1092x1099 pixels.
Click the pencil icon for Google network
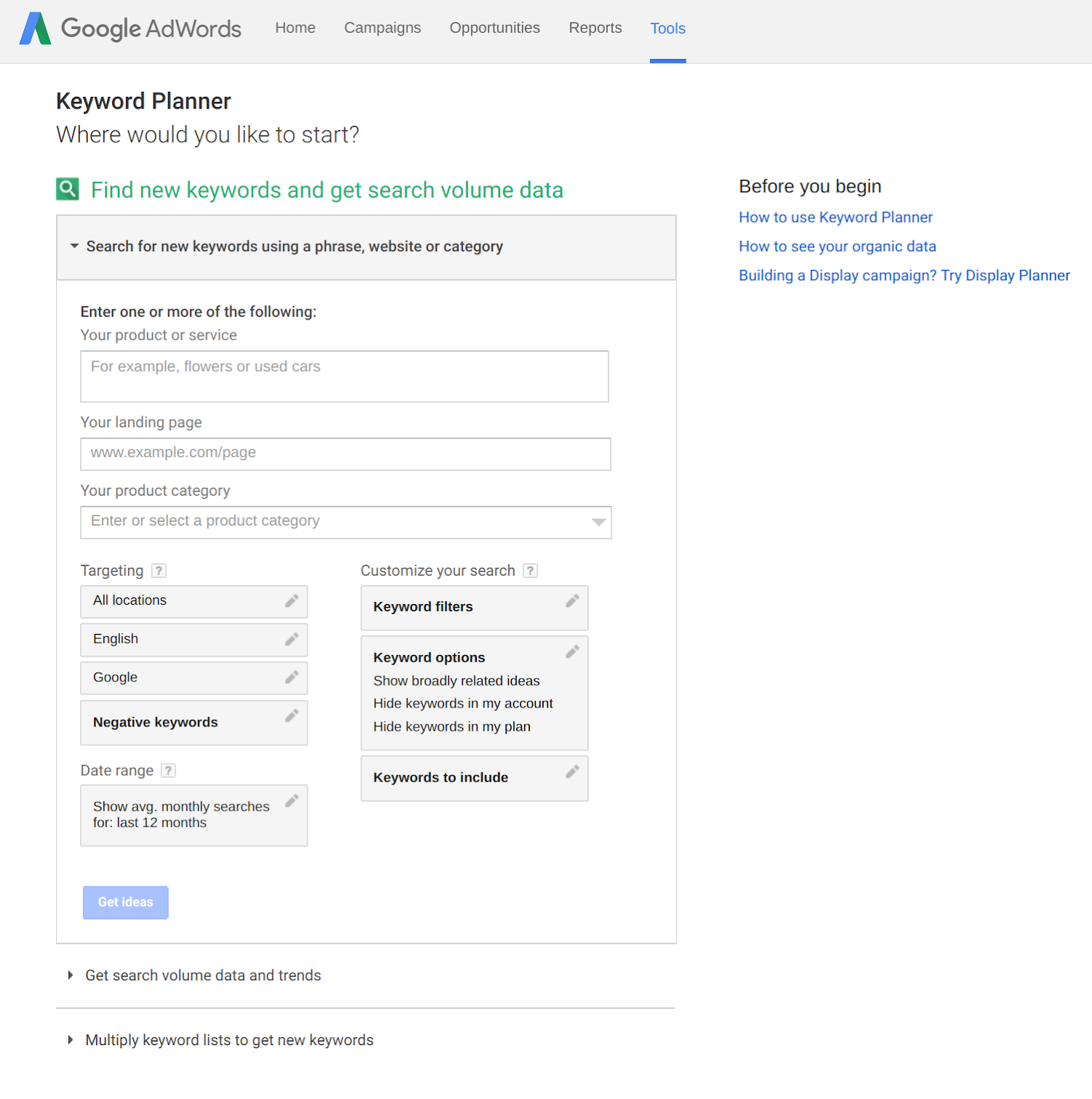pyautogui.click(x=292, y=677)
